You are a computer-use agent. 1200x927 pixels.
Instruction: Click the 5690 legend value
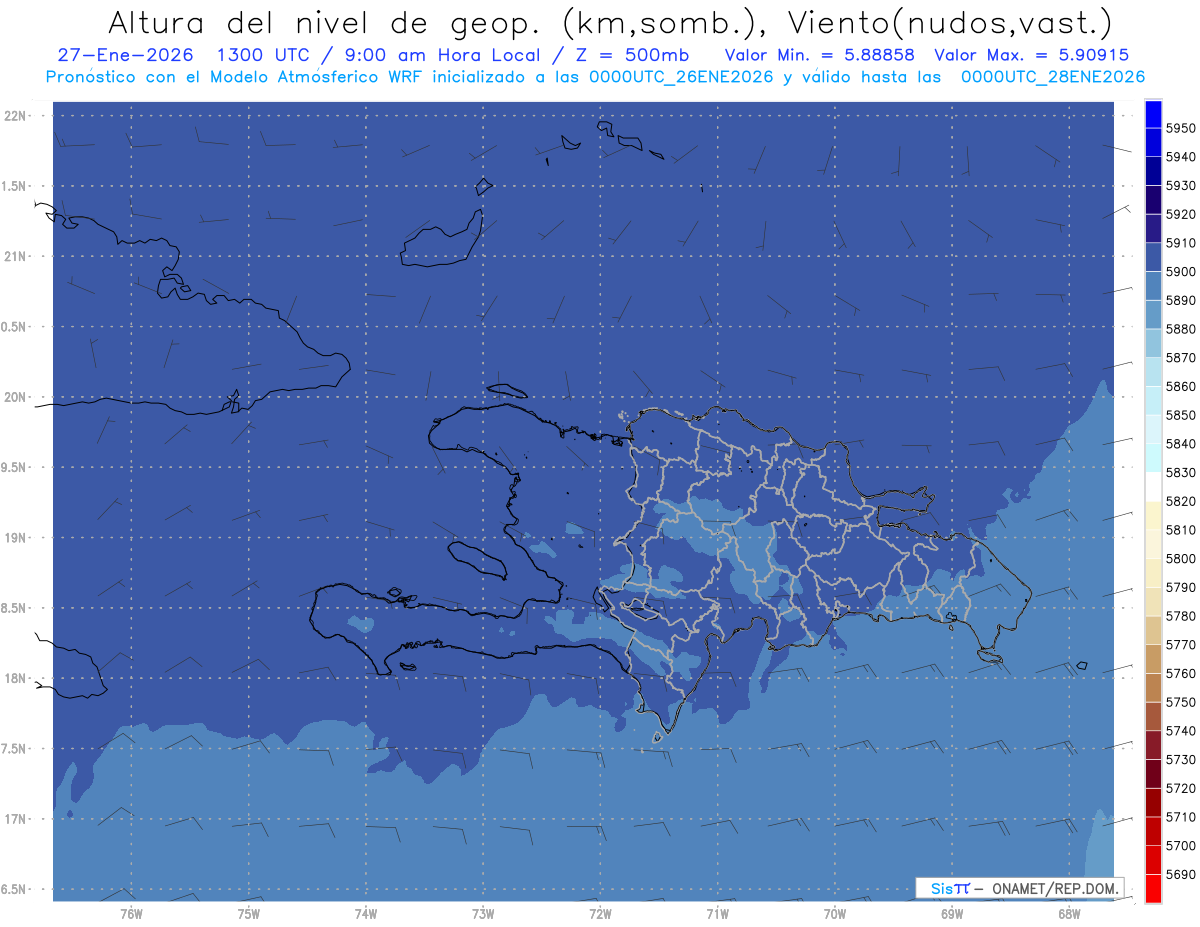coord(1180,874)
